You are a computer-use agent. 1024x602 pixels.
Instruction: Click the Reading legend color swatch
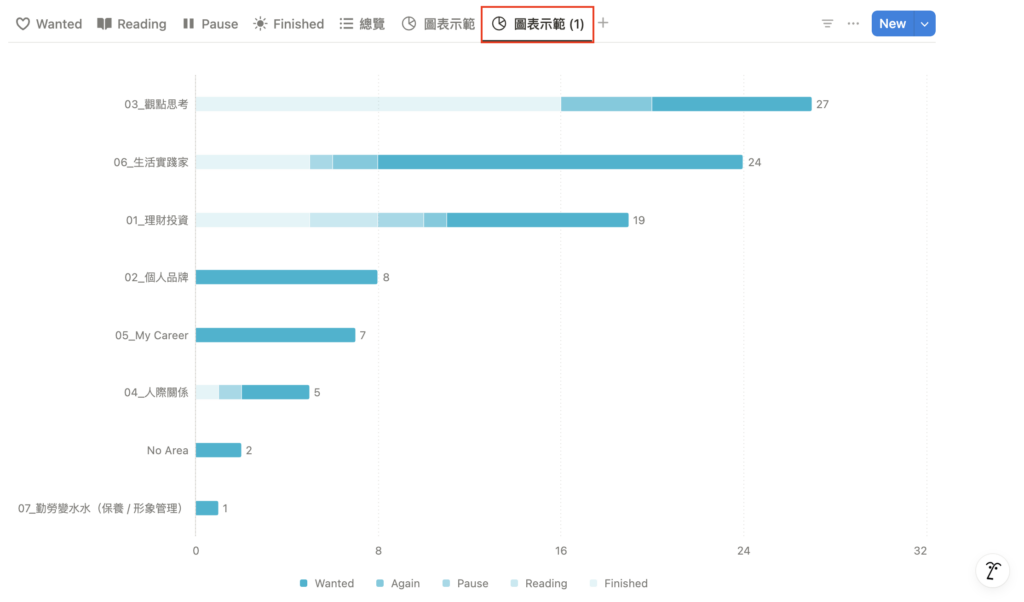pyautogui.click(x=515, y=583)
